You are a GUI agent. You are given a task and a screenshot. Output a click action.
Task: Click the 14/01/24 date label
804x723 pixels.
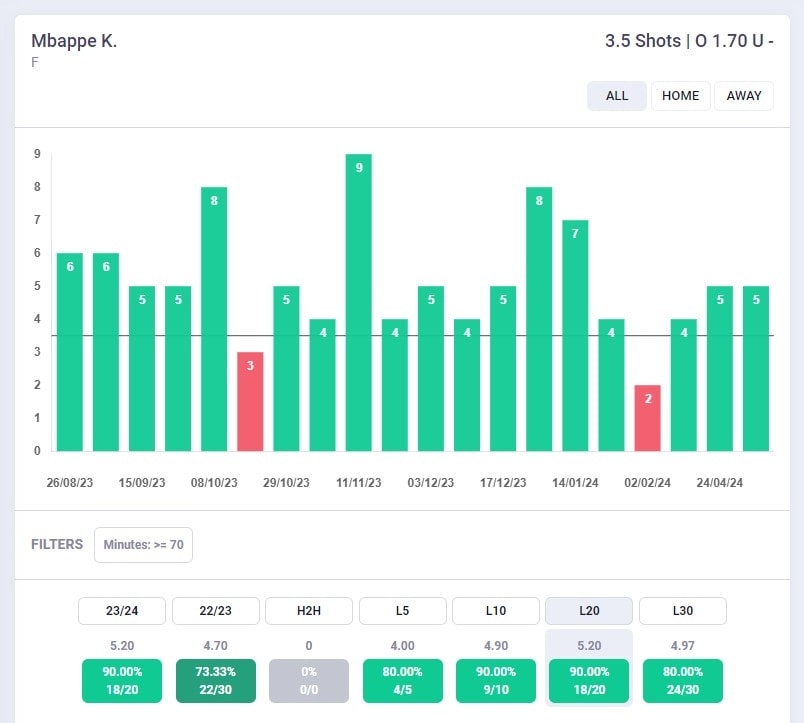pyautogui.click(x=575, y=483)
